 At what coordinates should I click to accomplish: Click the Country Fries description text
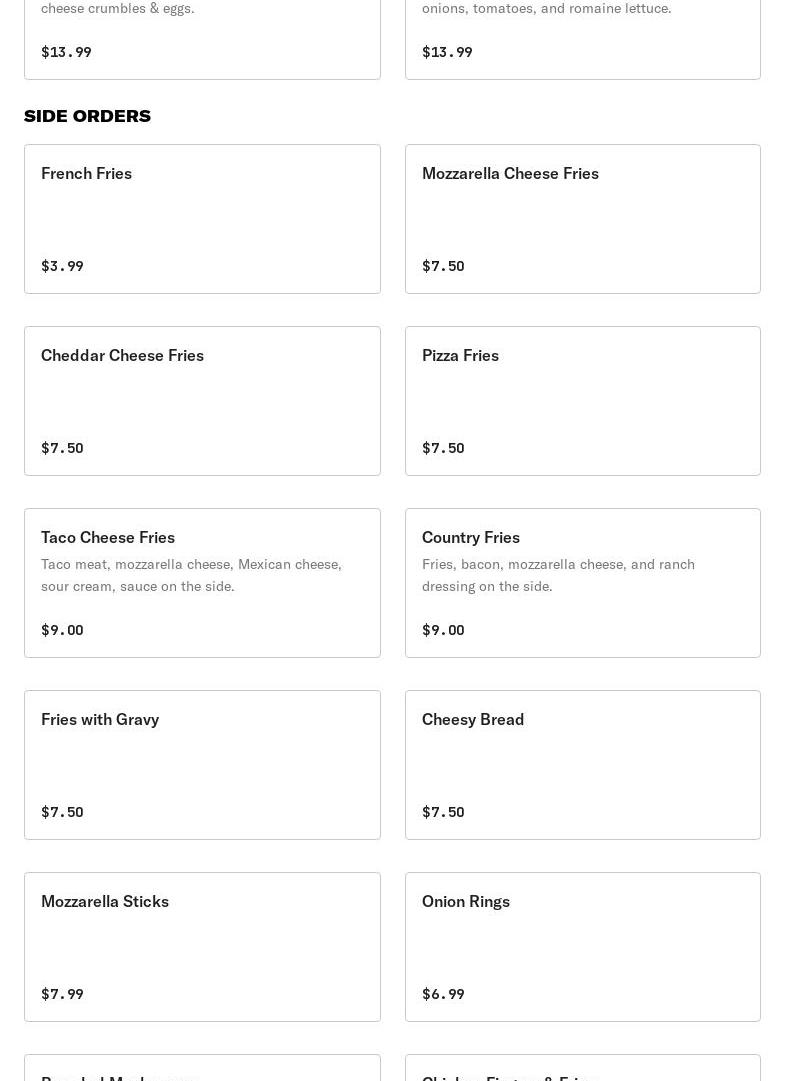558,575
